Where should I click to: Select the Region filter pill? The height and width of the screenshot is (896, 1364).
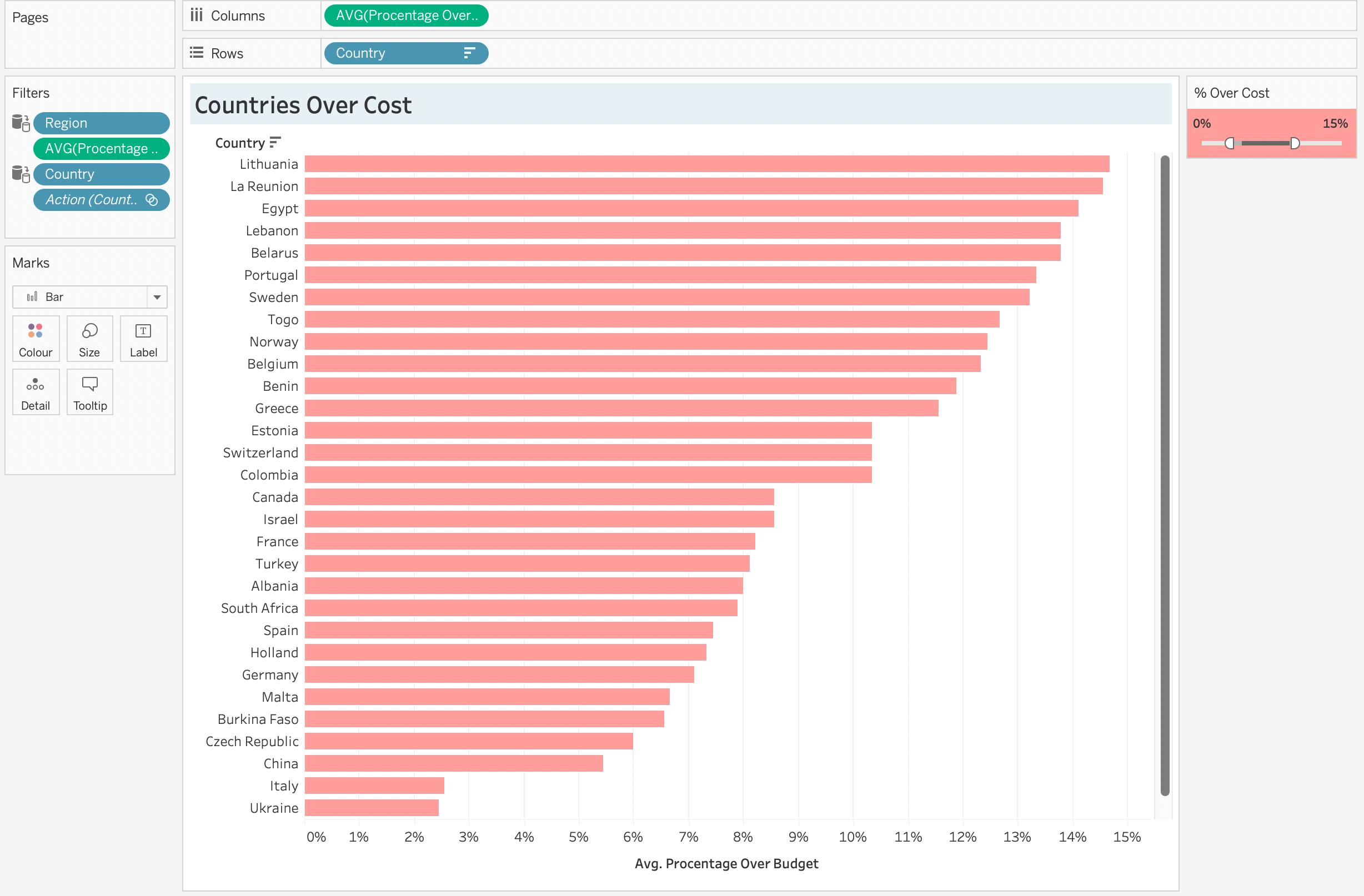coord(101,123)
